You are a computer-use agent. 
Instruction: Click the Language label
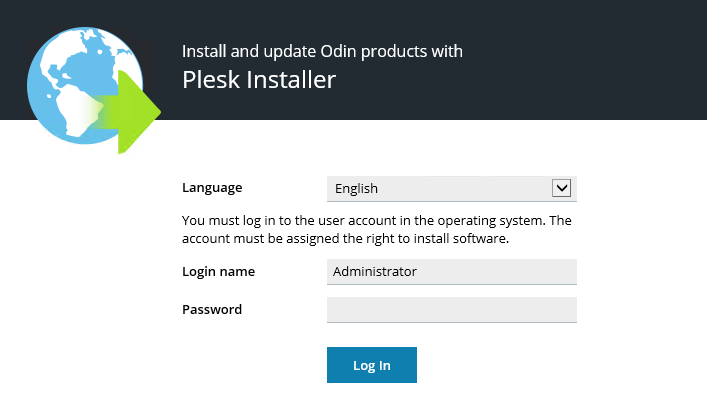[x=212, y=187]
